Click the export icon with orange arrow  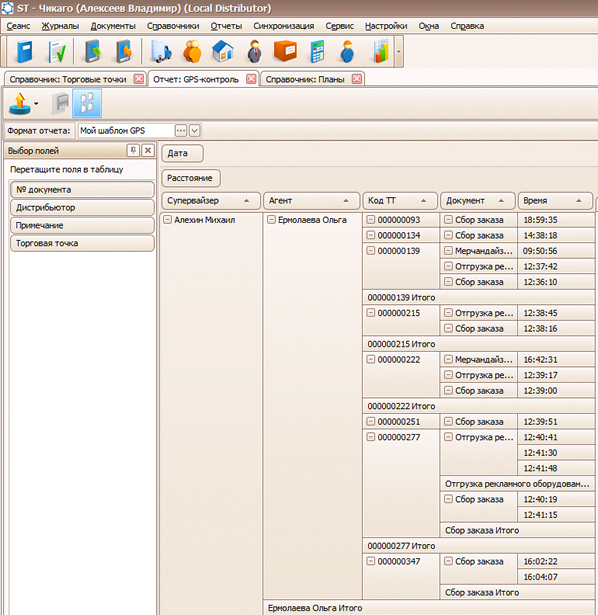pyautogui.click(x=20, y=104)
